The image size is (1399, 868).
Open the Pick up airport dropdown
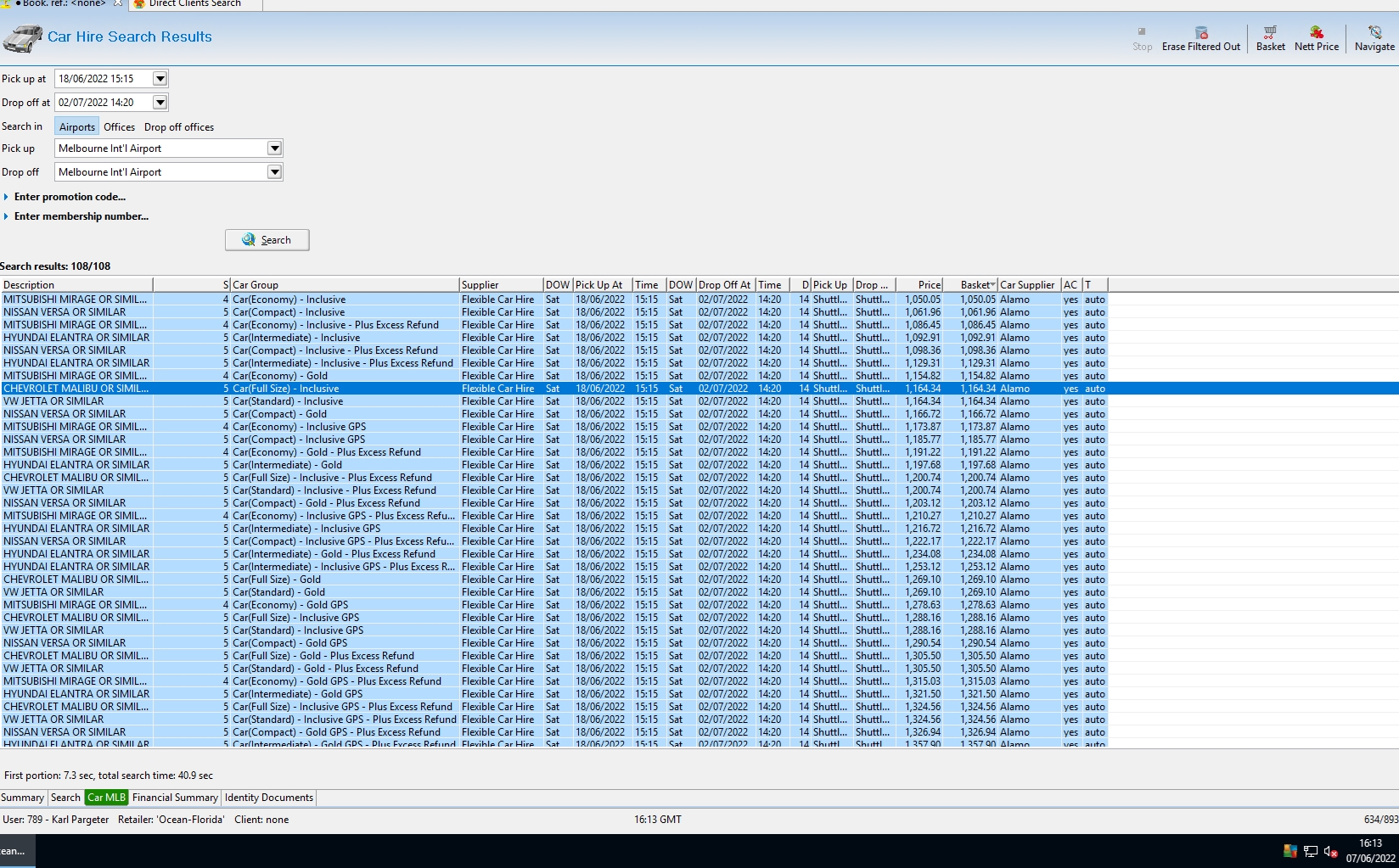274,148
